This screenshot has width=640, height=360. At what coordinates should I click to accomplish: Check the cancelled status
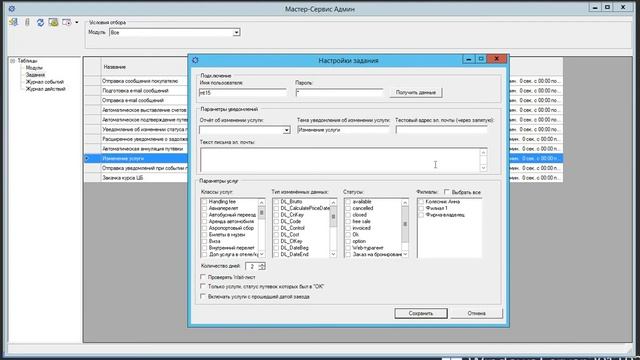348,208
